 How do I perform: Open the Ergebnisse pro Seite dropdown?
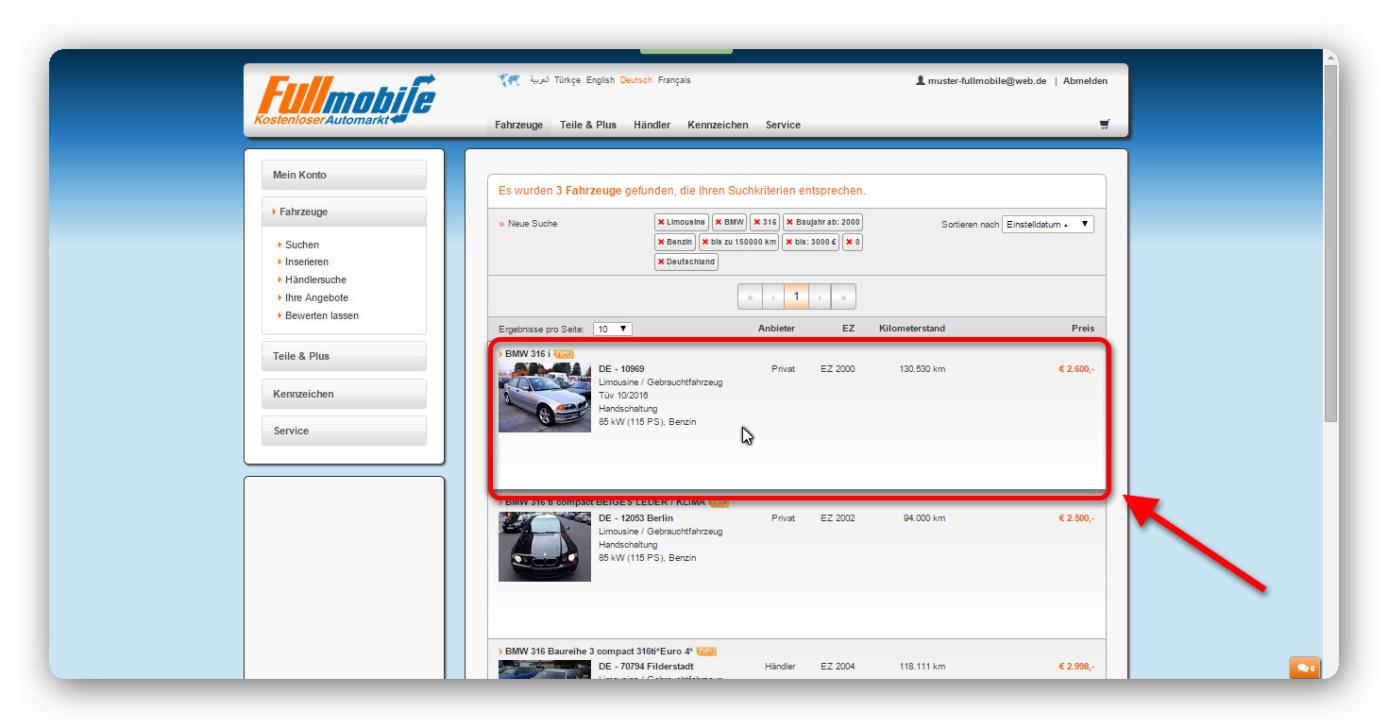coord(612,328)
